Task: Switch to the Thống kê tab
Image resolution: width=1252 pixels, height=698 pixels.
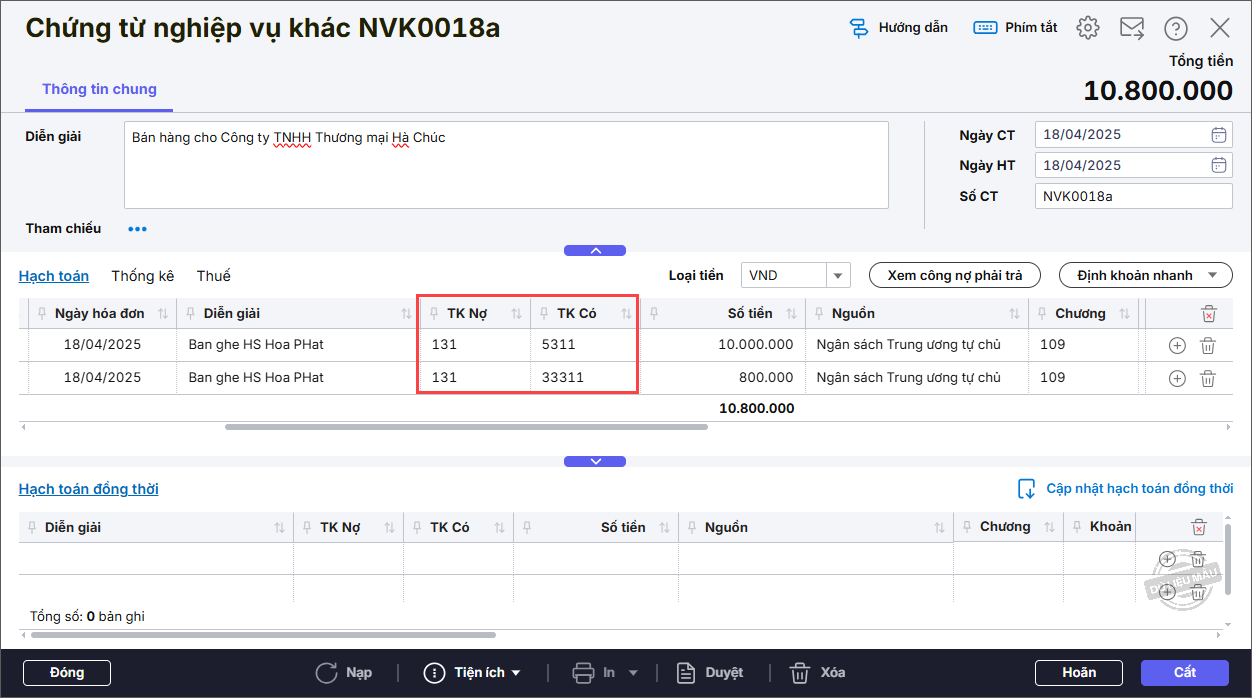Action: pos(143,276)
